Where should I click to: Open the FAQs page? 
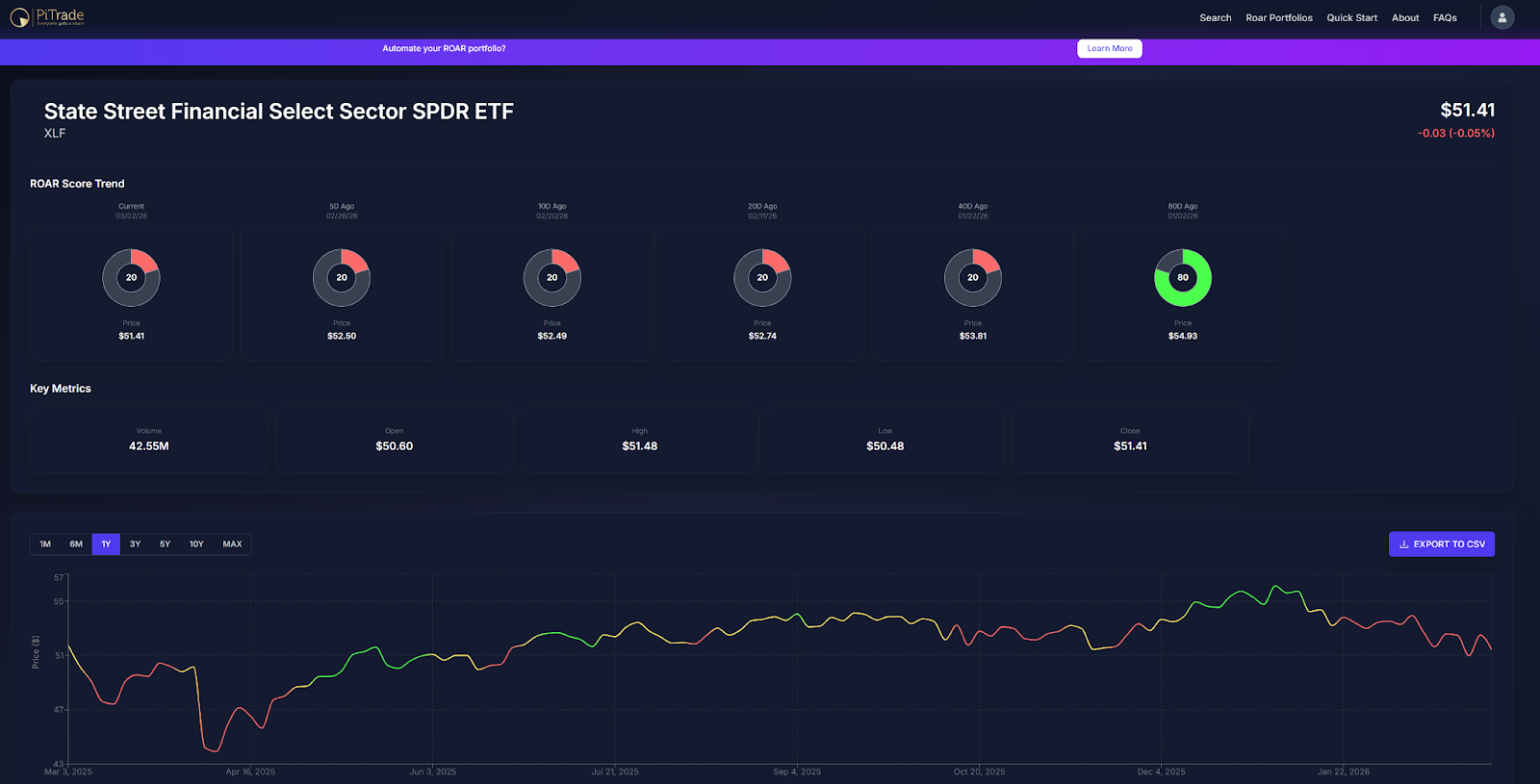pos(1445,18)
